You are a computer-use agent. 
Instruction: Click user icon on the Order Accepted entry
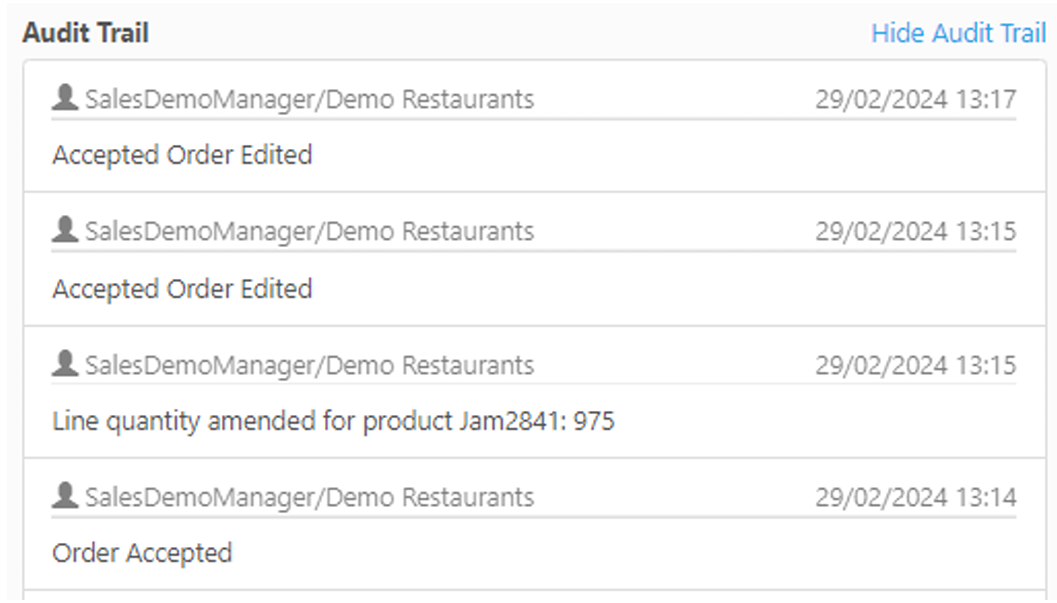coord(65,496)
